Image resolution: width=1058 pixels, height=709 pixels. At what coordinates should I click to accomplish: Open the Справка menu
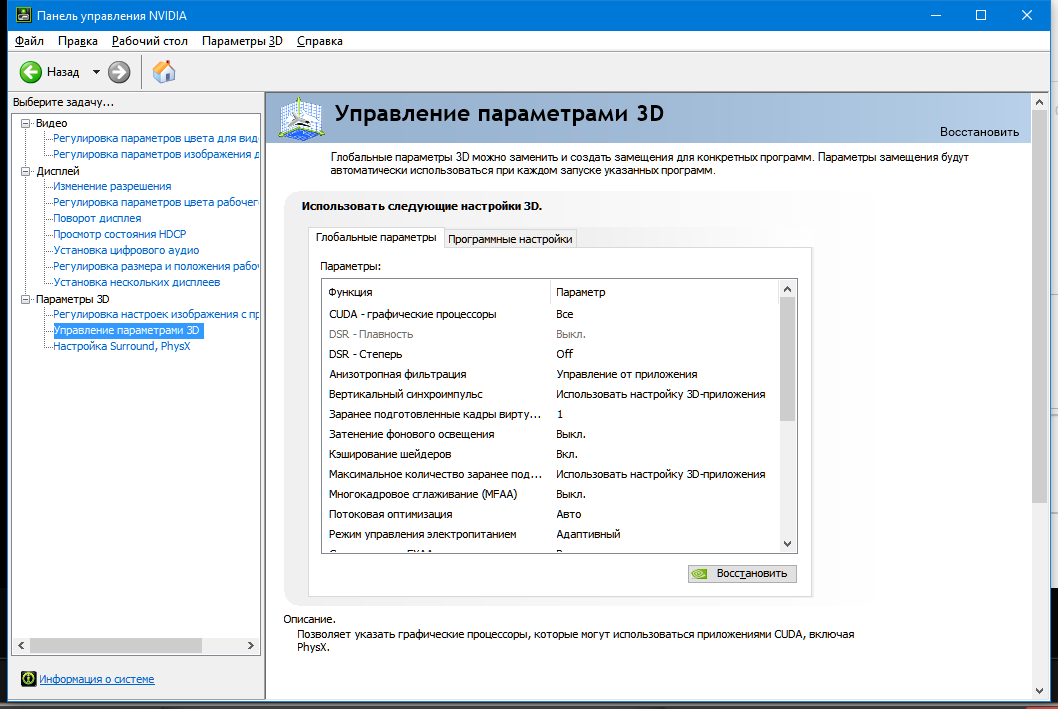point(320,41)
